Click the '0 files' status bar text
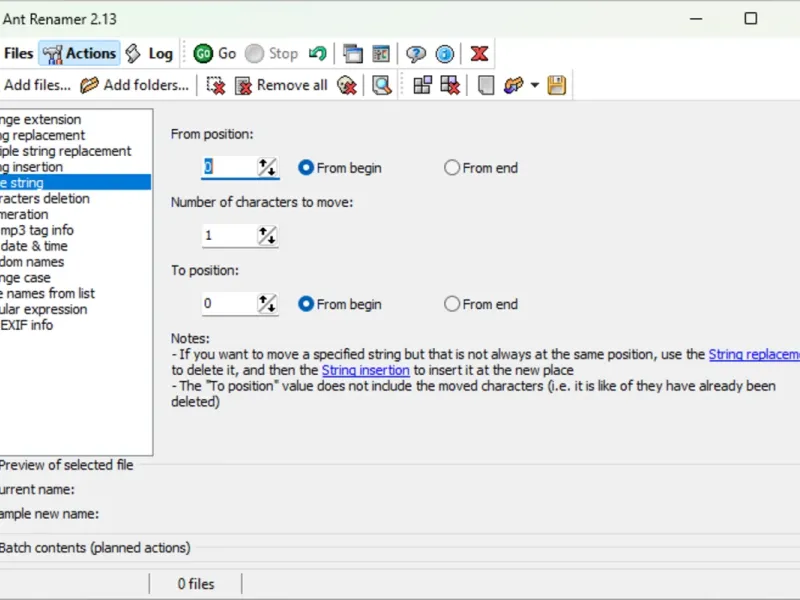 click(196, 584)
